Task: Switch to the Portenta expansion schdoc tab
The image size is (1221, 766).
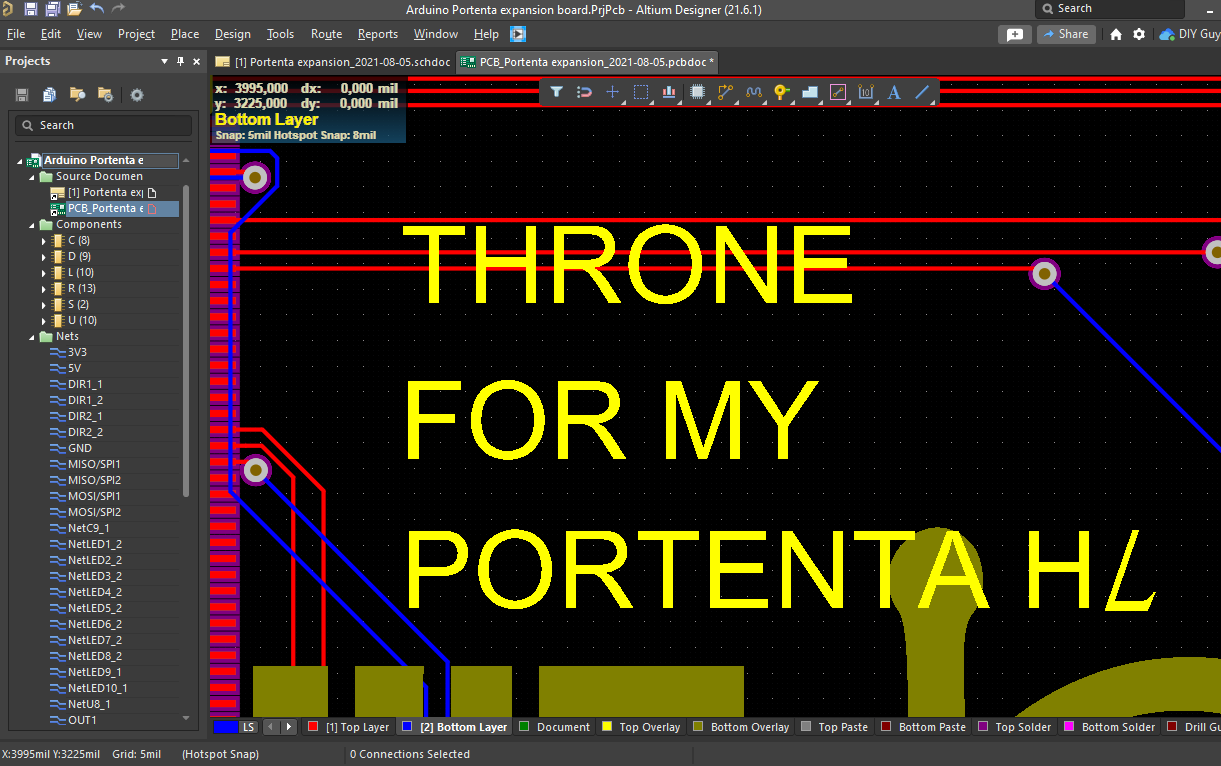Action: pyautogui.click(x=333, y=62)
